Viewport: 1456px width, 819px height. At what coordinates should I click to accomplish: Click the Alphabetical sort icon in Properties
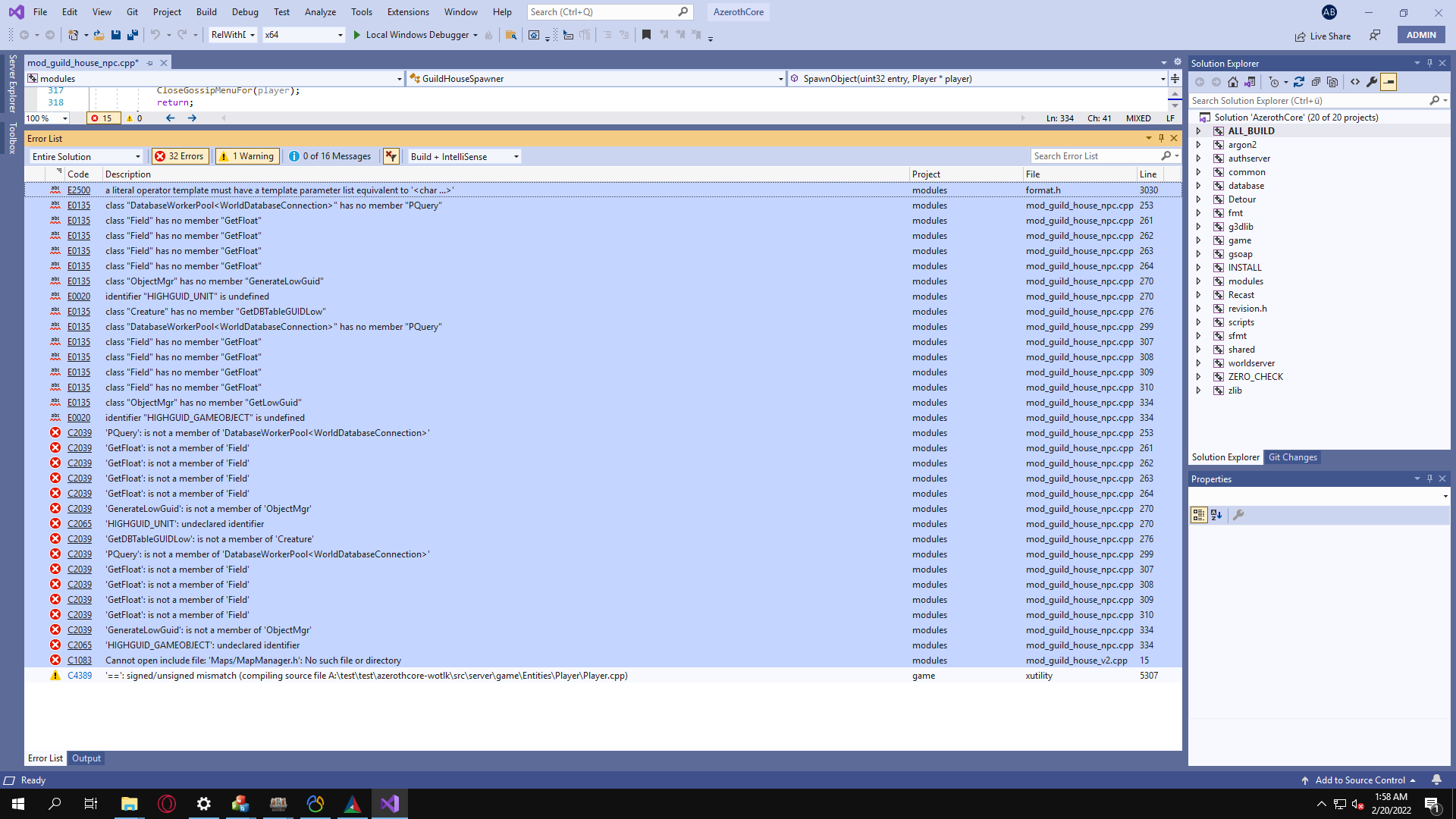click(1216, 515)
